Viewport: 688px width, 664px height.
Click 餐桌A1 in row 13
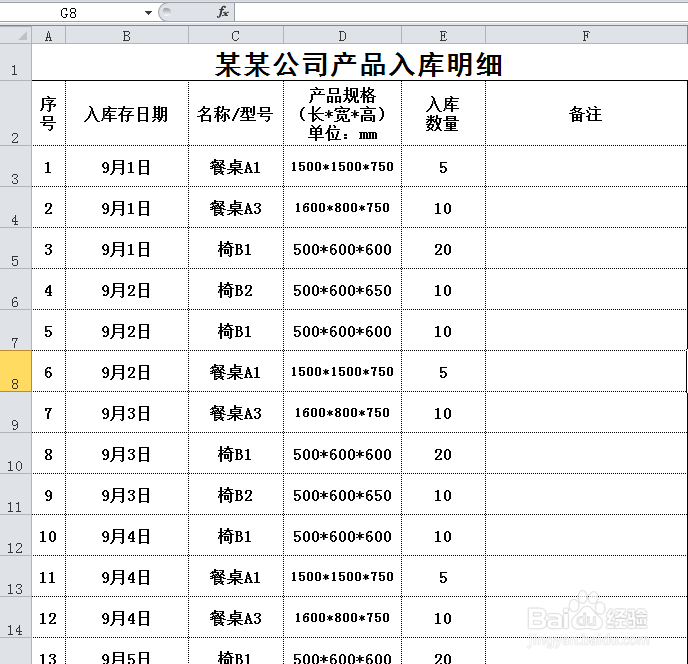(x=236, y=577)
